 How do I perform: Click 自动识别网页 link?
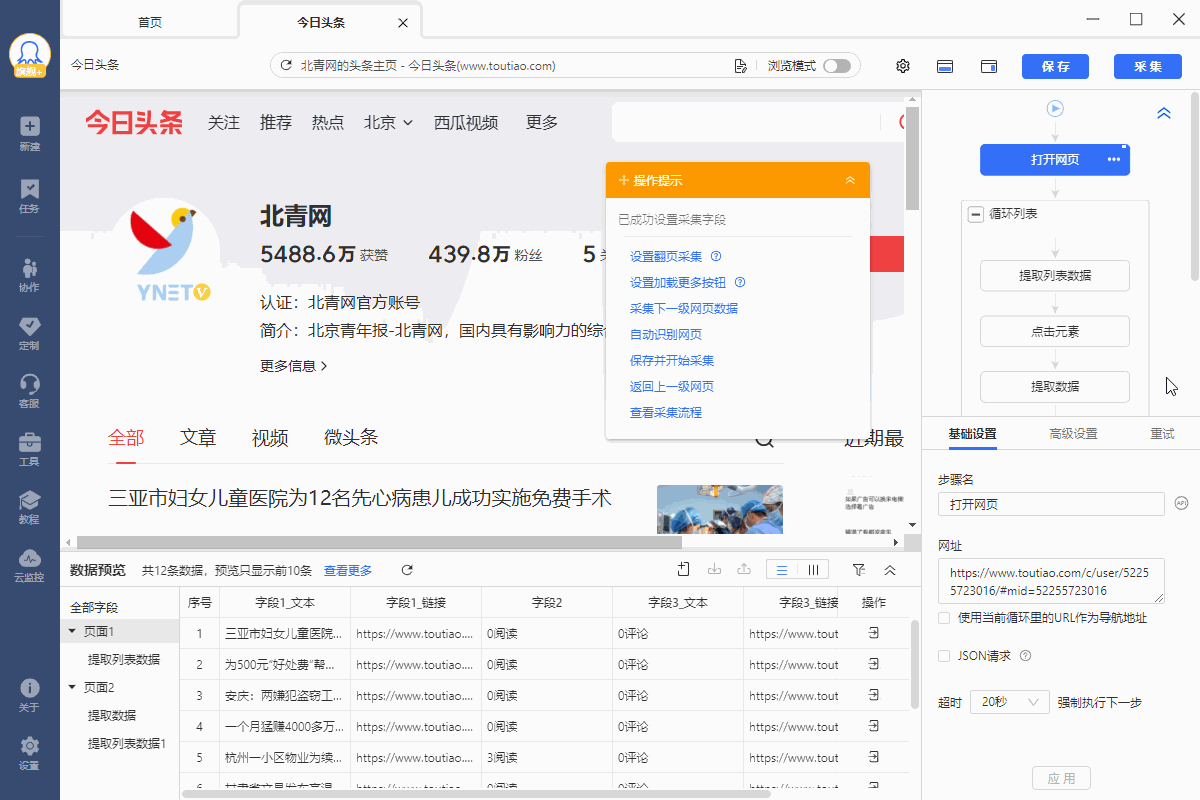(666, 334)
